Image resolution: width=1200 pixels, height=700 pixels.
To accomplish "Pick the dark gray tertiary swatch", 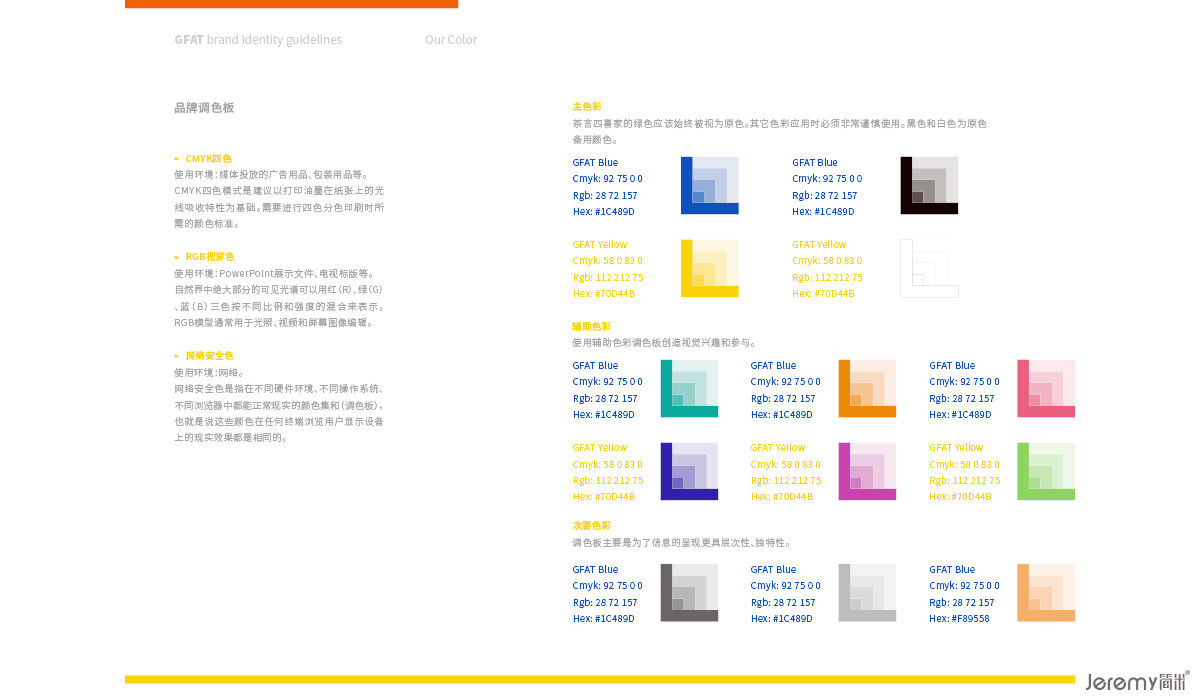I will click(689, 593).
